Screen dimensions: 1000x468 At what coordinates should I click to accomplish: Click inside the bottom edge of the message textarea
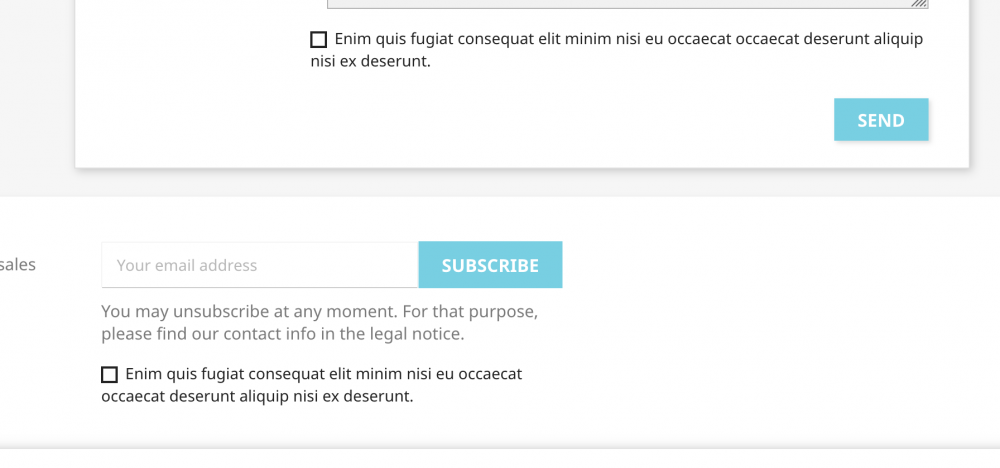pyautogui.click(x=628, y=4)
